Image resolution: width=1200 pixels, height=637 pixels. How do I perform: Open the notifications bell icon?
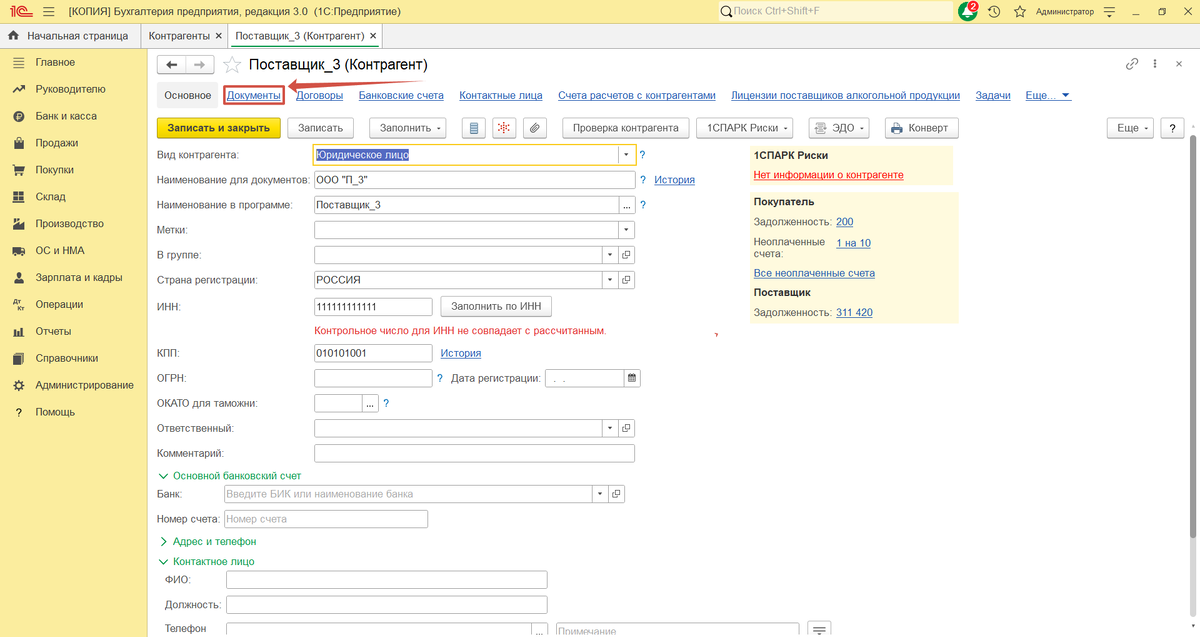point(967,11)
